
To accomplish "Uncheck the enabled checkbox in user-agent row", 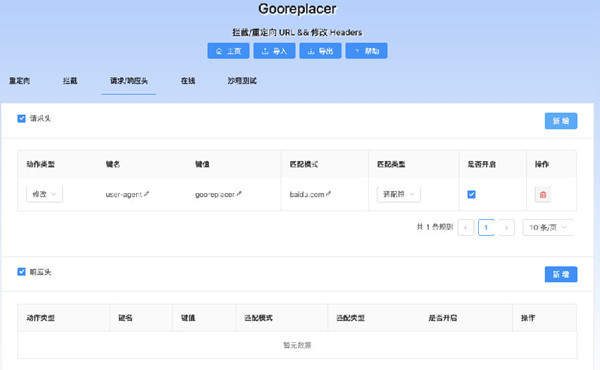I will click(471, 194).
